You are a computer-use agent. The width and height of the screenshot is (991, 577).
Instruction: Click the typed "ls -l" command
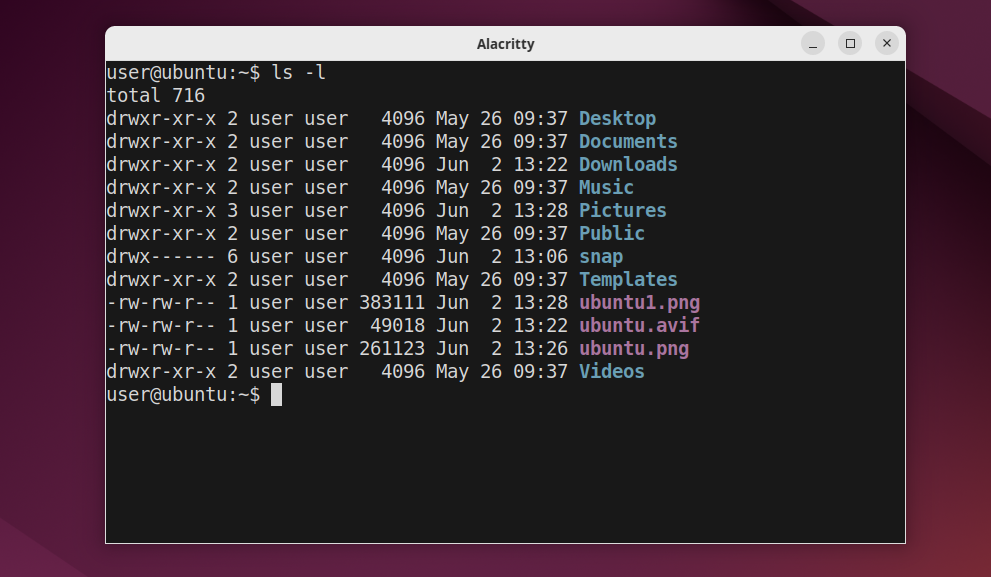[299, 73]
